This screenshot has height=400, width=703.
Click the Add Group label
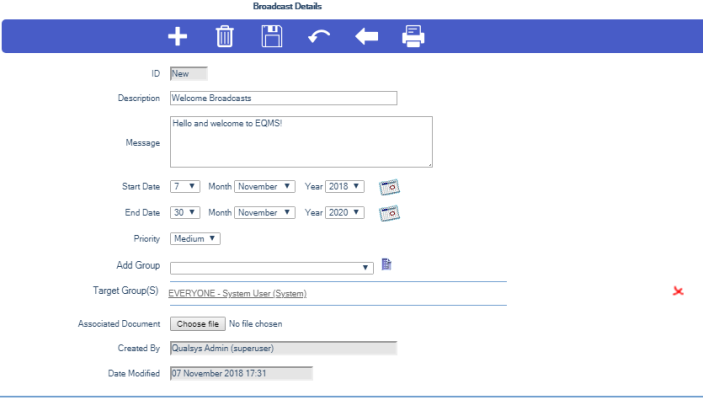click(138, 265)
